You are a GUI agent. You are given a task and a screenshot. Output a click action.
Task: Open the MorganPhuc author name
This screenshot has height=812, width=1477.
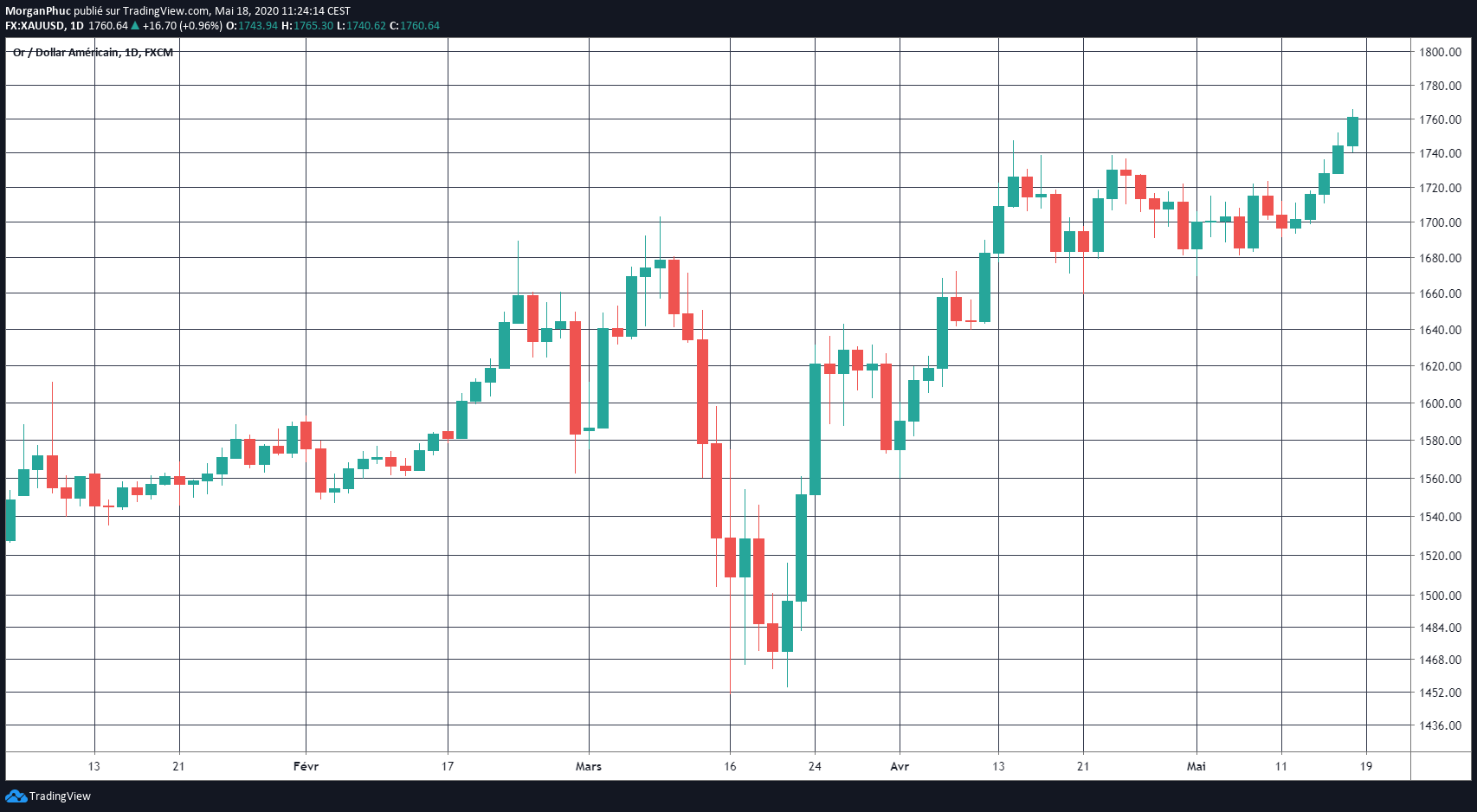click(37, 11)
